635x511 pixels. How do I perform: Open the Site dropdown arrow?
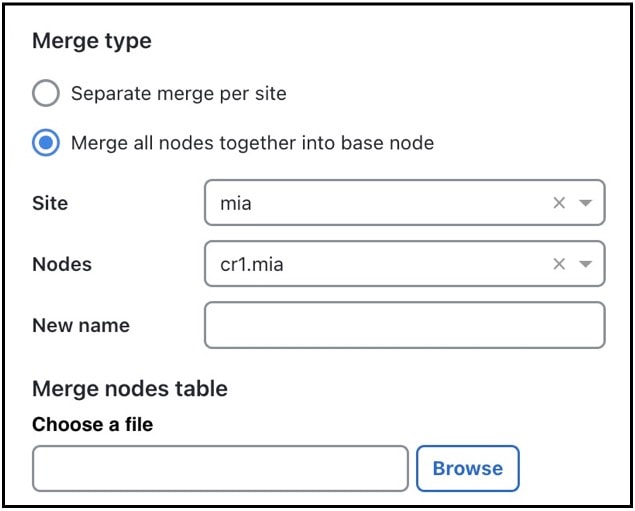click(586, 202)
